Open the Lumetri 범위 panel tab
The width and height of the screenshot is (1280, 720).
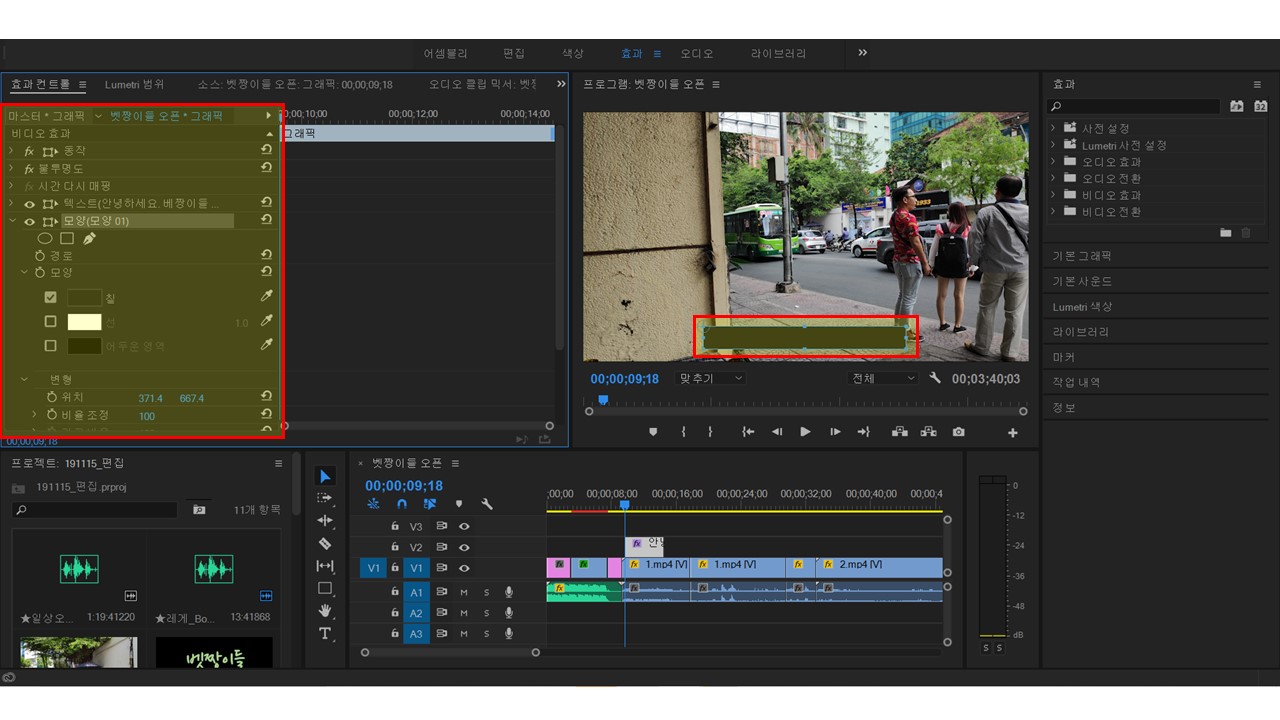point(134,85)
